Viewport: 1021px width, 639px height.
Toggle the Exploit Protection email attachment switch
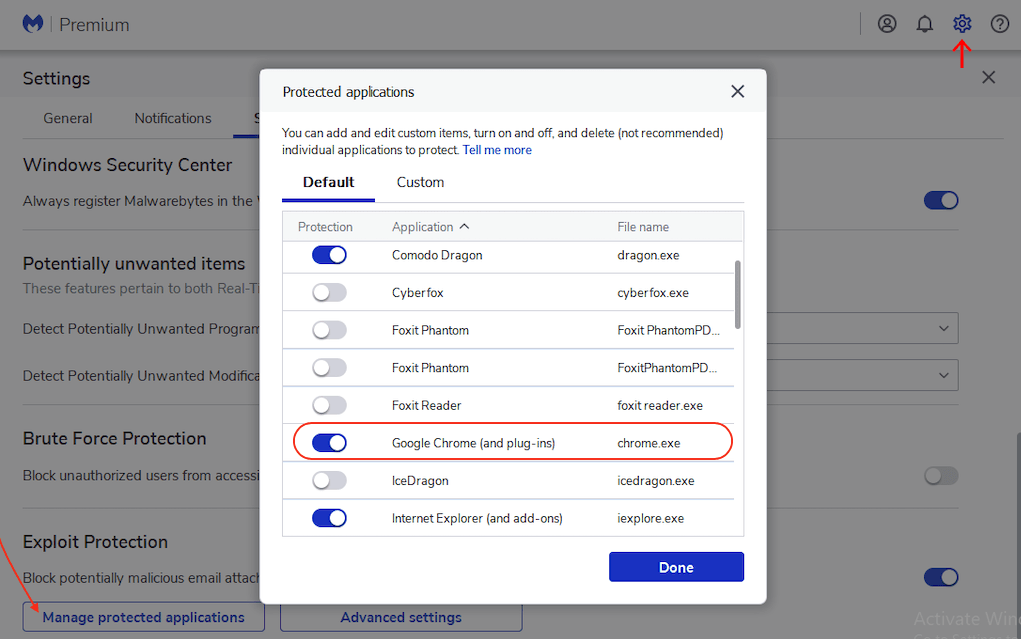coord(941,577)
